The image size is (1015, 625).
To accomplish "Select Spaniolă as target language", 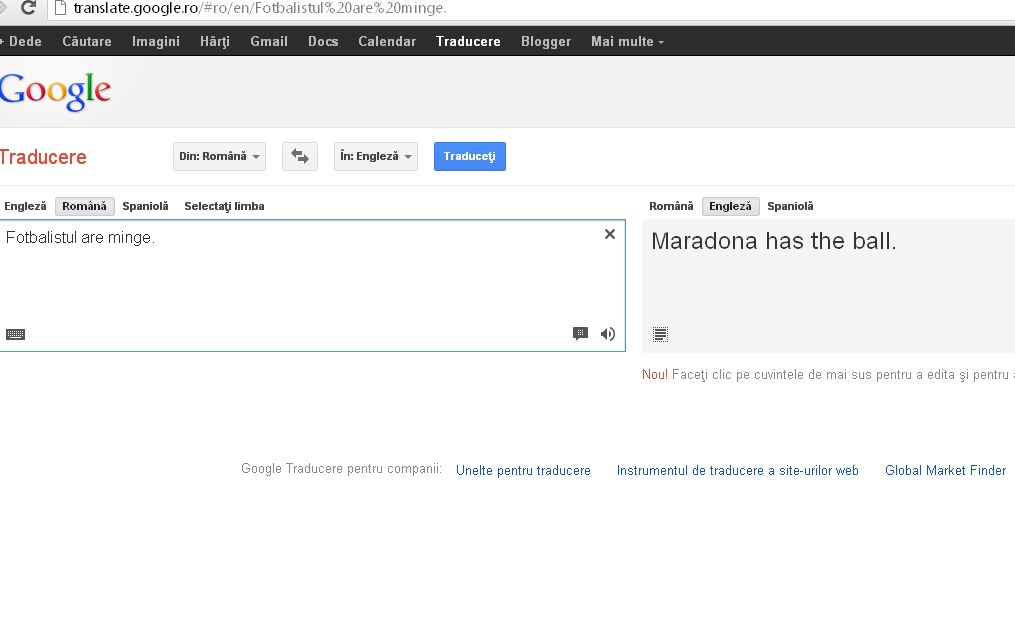I will point(790,206).
